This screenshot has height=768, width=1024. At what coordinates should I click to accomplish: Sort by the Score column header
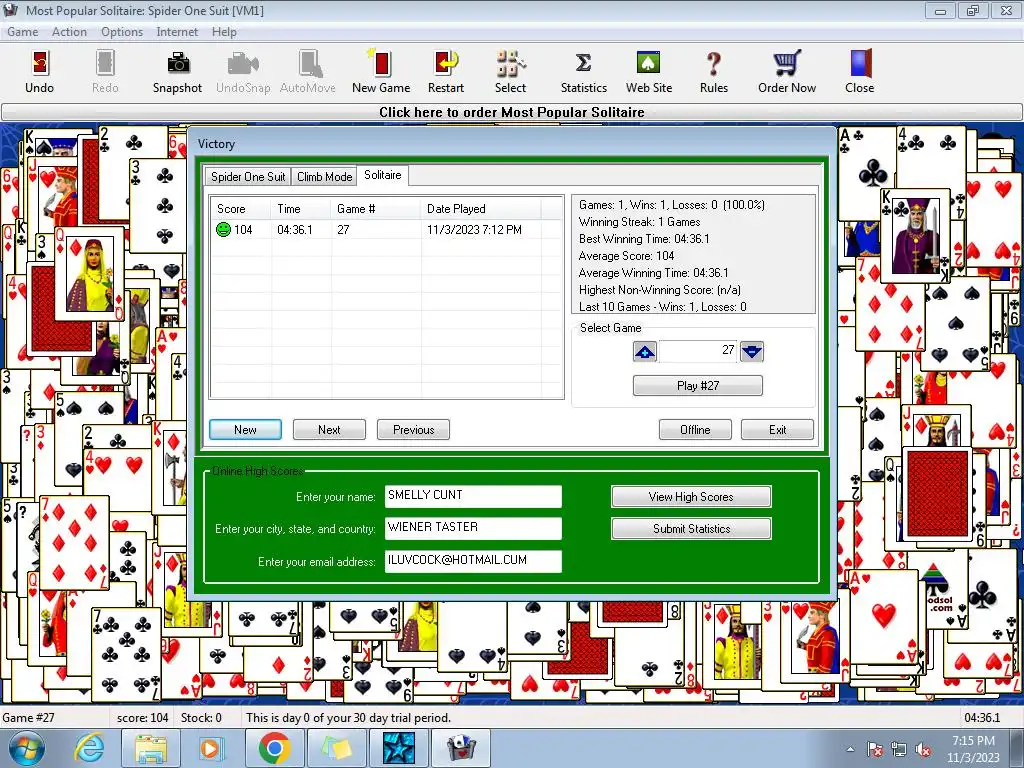(240, 209)
